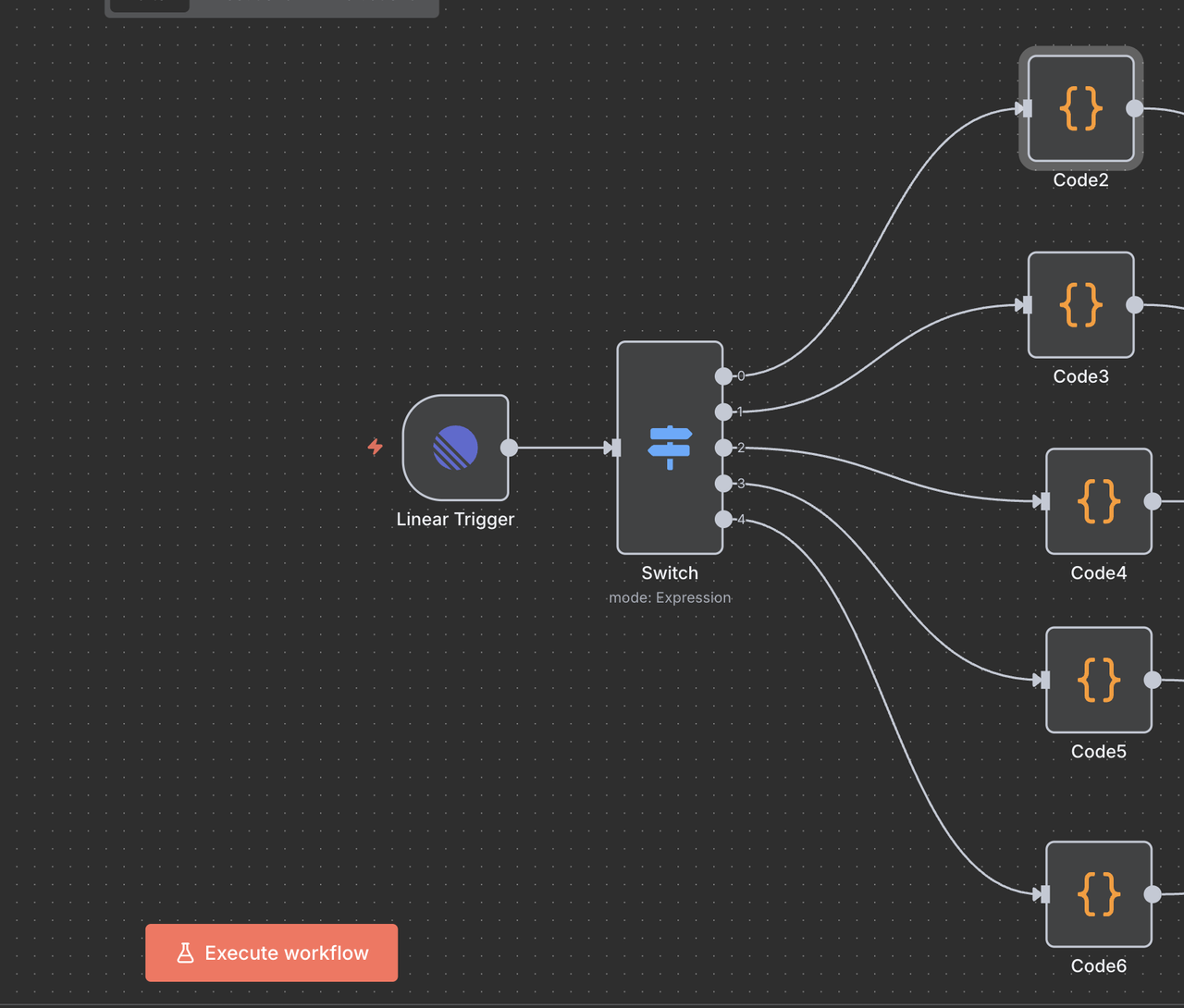
Task: Select the Code2 node
Action: (1080, 108)
